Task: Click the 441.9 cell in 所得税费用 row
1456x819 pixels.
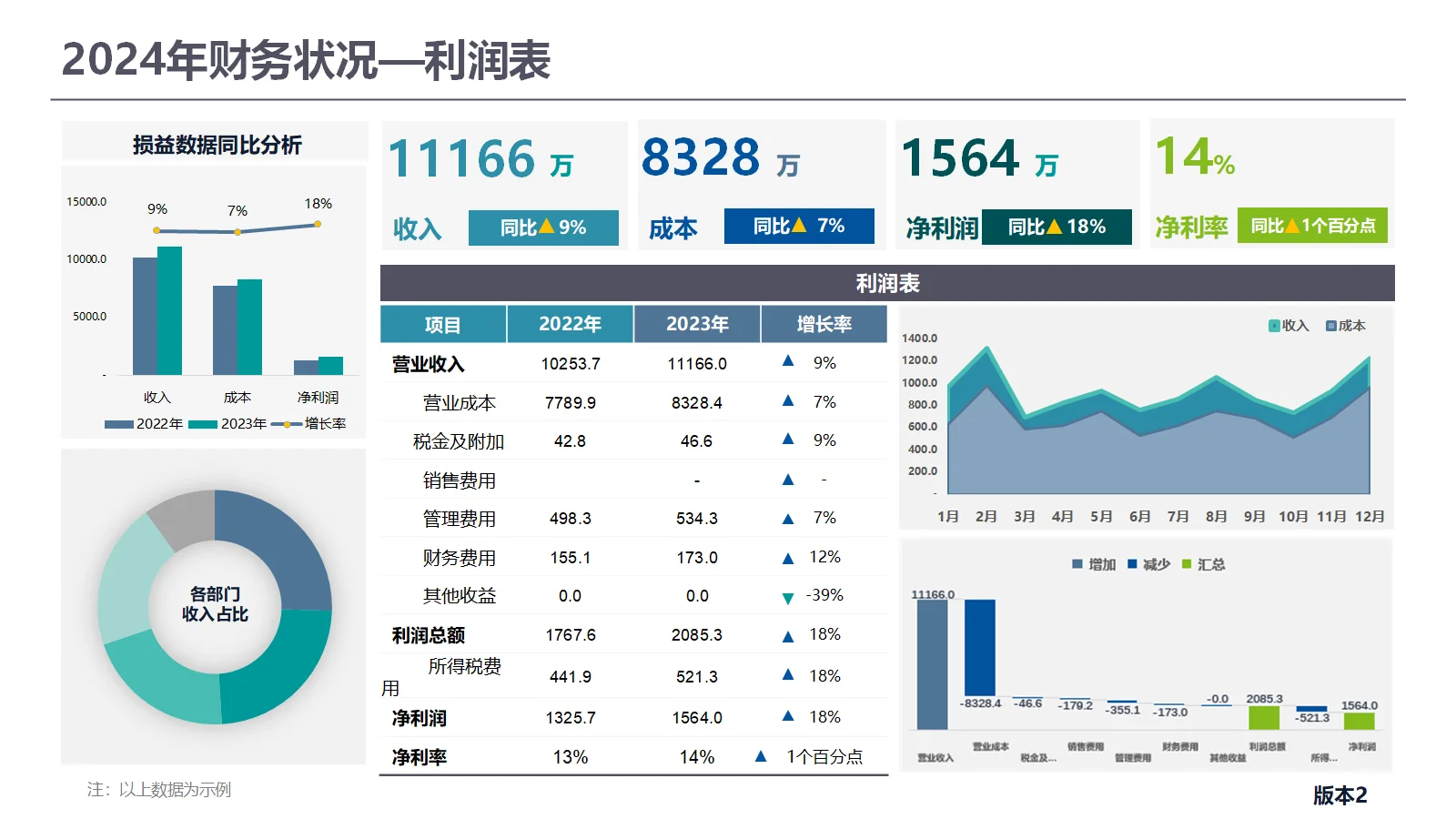Action: (571, 677)
